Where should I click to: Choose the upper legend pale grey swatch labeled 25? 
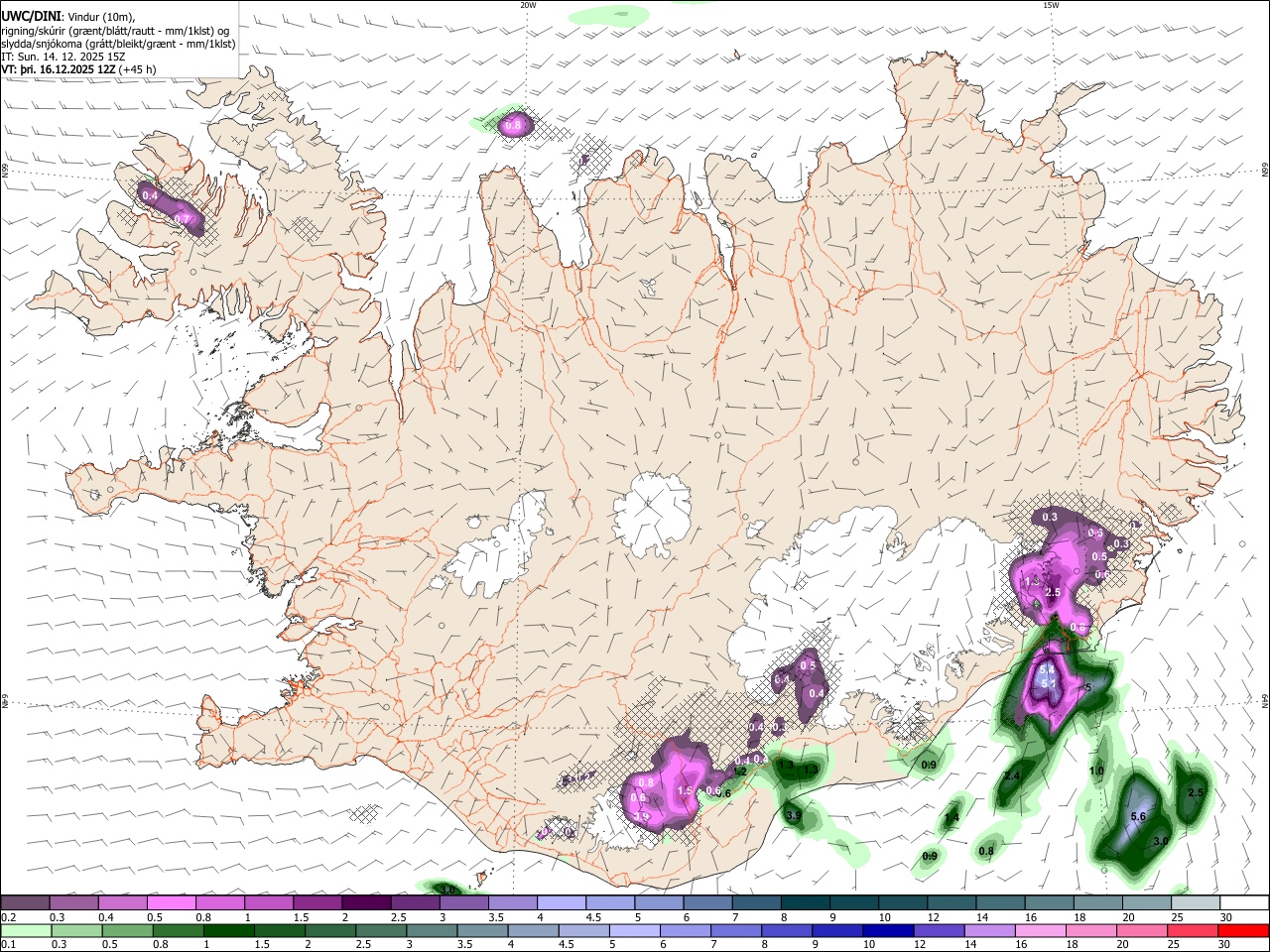pos(1195,903)
